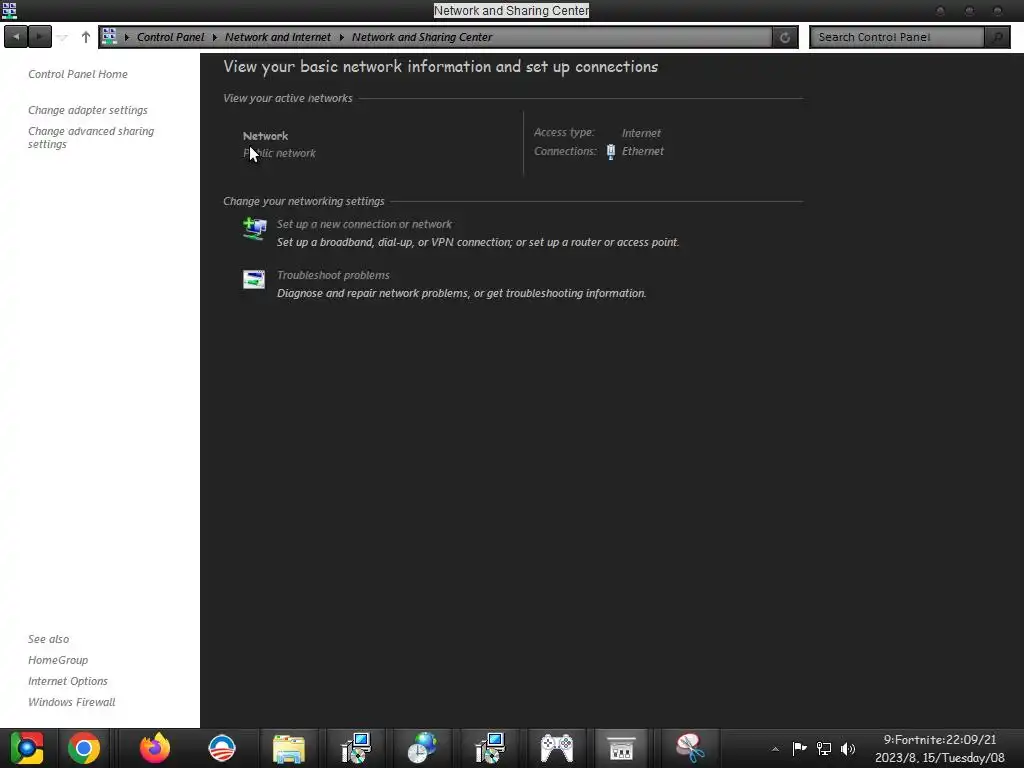Screen dimensions: 1024x768
Task: Expand the arrow after Control Panel breadcrumb
Action: [x=214, y=37]
